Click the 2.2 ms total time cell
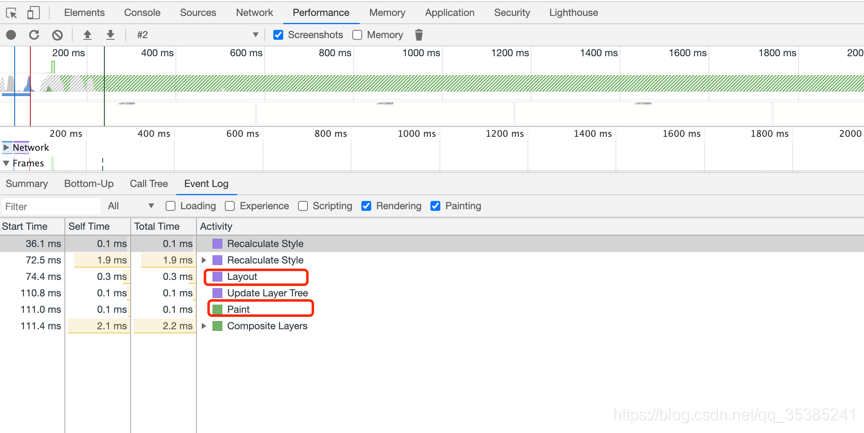The image size is (864, 433). (164, 326)
